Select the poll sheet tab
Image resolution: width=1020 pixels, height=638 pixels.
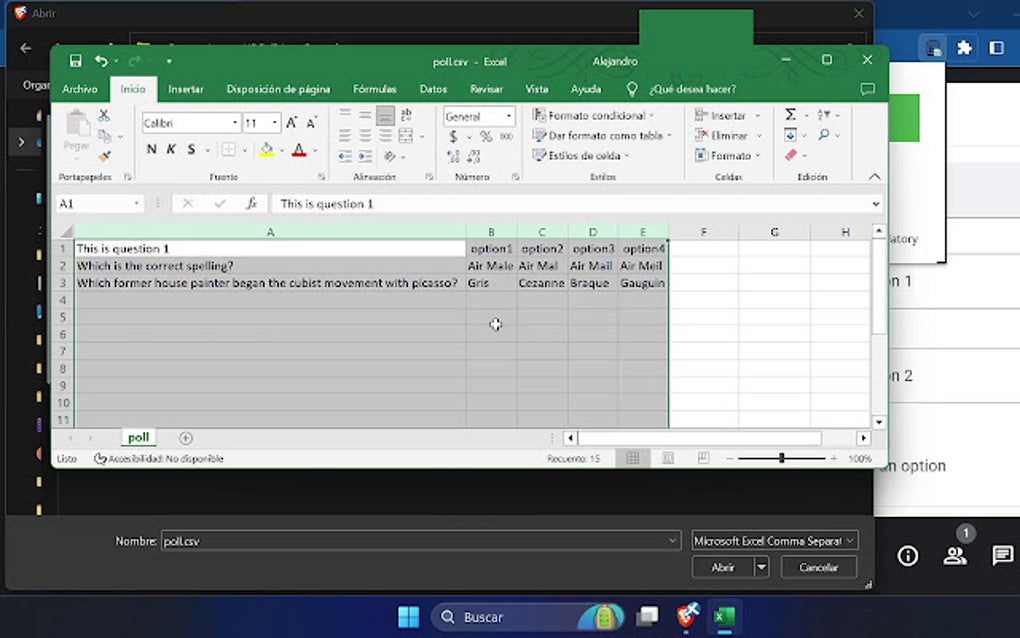138,437
